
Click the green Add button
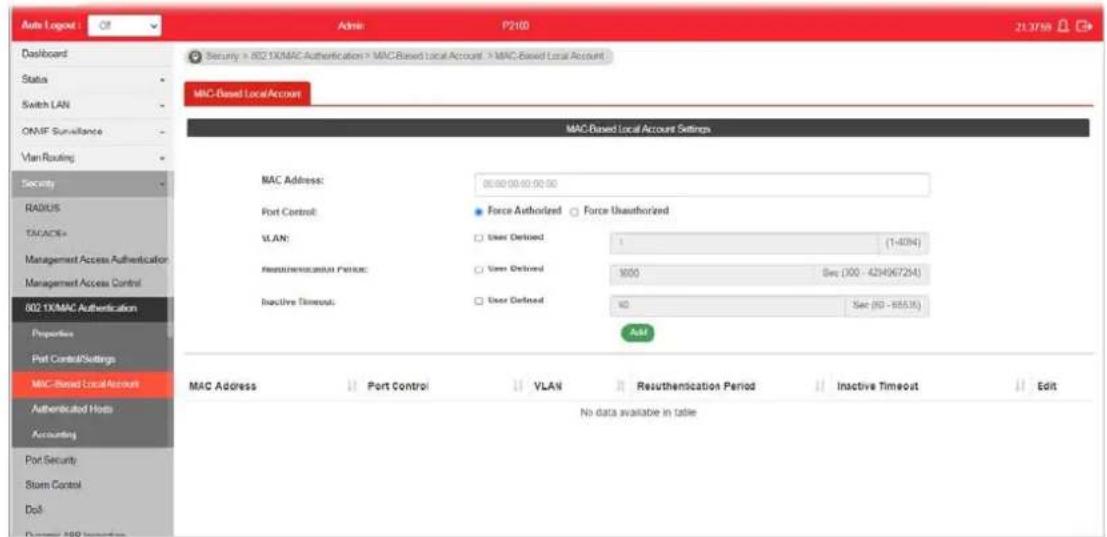pos(638,332)
